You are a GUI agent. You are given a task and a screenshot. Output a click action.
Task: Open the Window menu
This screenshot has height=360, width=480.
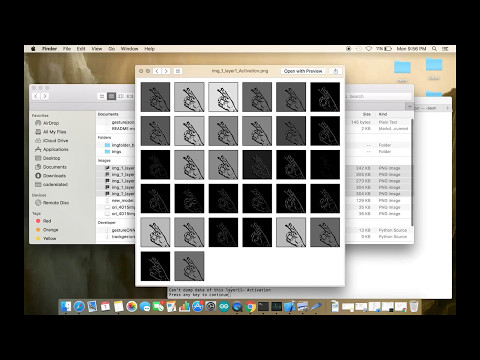(x=129, y=49)
